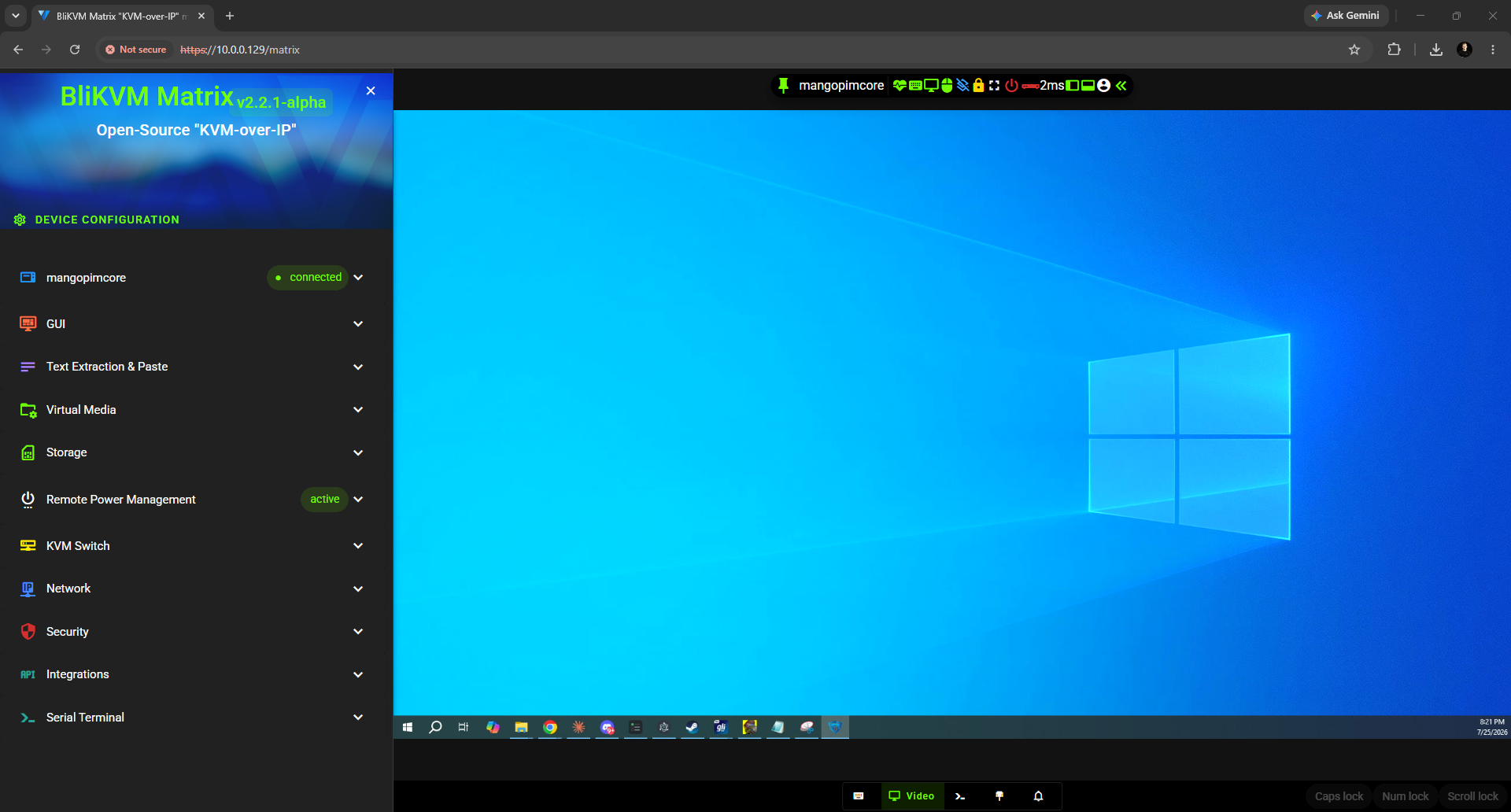Toggle the Scroll lock indicator
Viewport: 1511px width, 812px height.
[1472, 796]
